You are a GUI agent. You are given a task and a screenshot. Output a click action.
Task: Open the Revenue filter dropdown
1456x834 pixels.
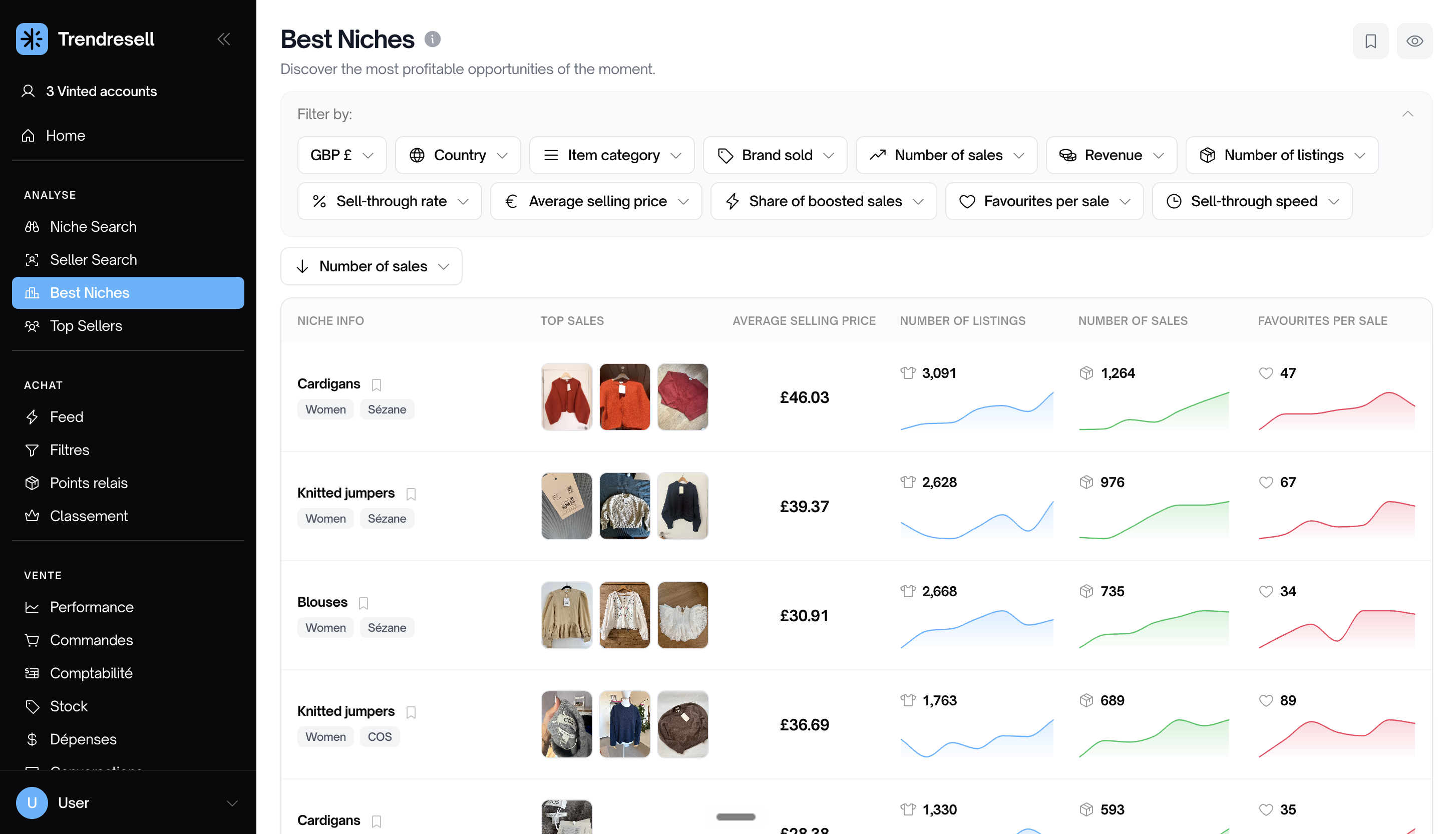(1111, 155)
